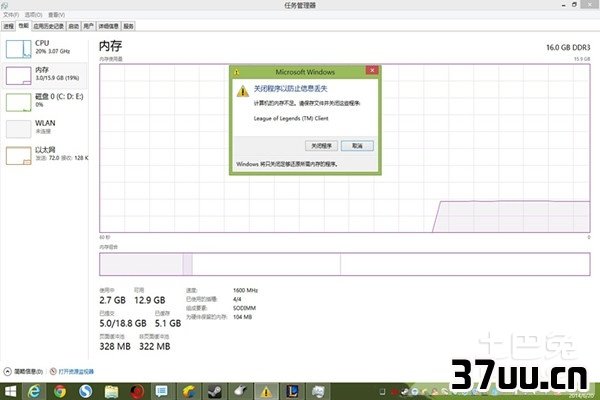Open the 查看(V) menu

tap(56, 15)
